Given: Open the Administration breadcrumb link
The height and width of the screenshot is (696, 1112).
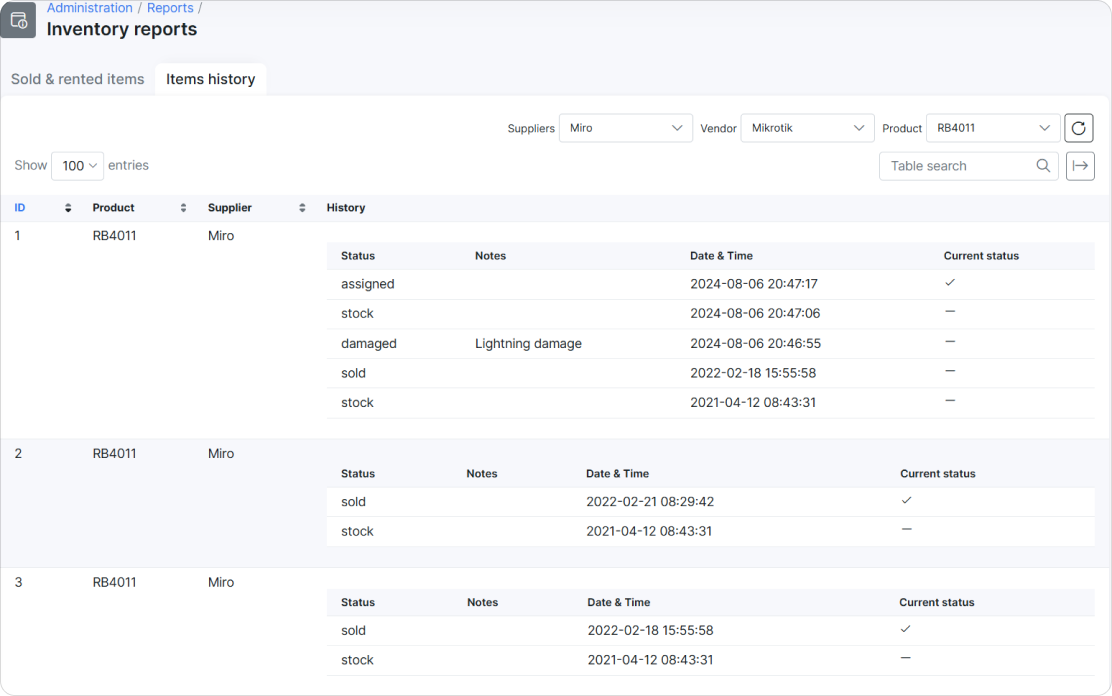Looking at the screenshot, I should (90, 8).
